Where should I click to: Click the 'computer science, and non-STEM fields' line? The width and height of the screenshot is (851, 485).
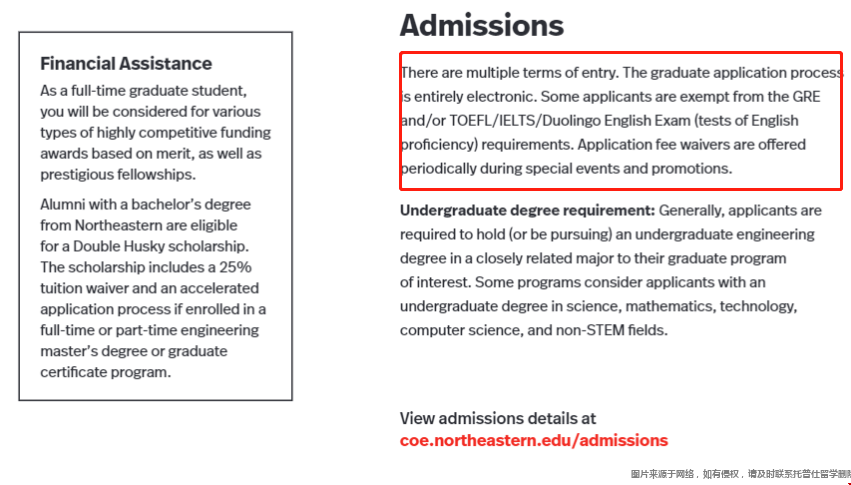[533, 330]
